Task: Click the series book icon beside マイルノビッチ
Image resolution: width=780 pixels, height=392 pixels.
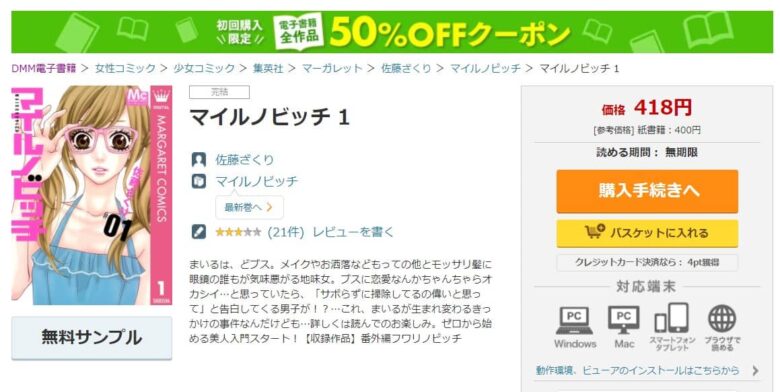Action: [198, 181]
